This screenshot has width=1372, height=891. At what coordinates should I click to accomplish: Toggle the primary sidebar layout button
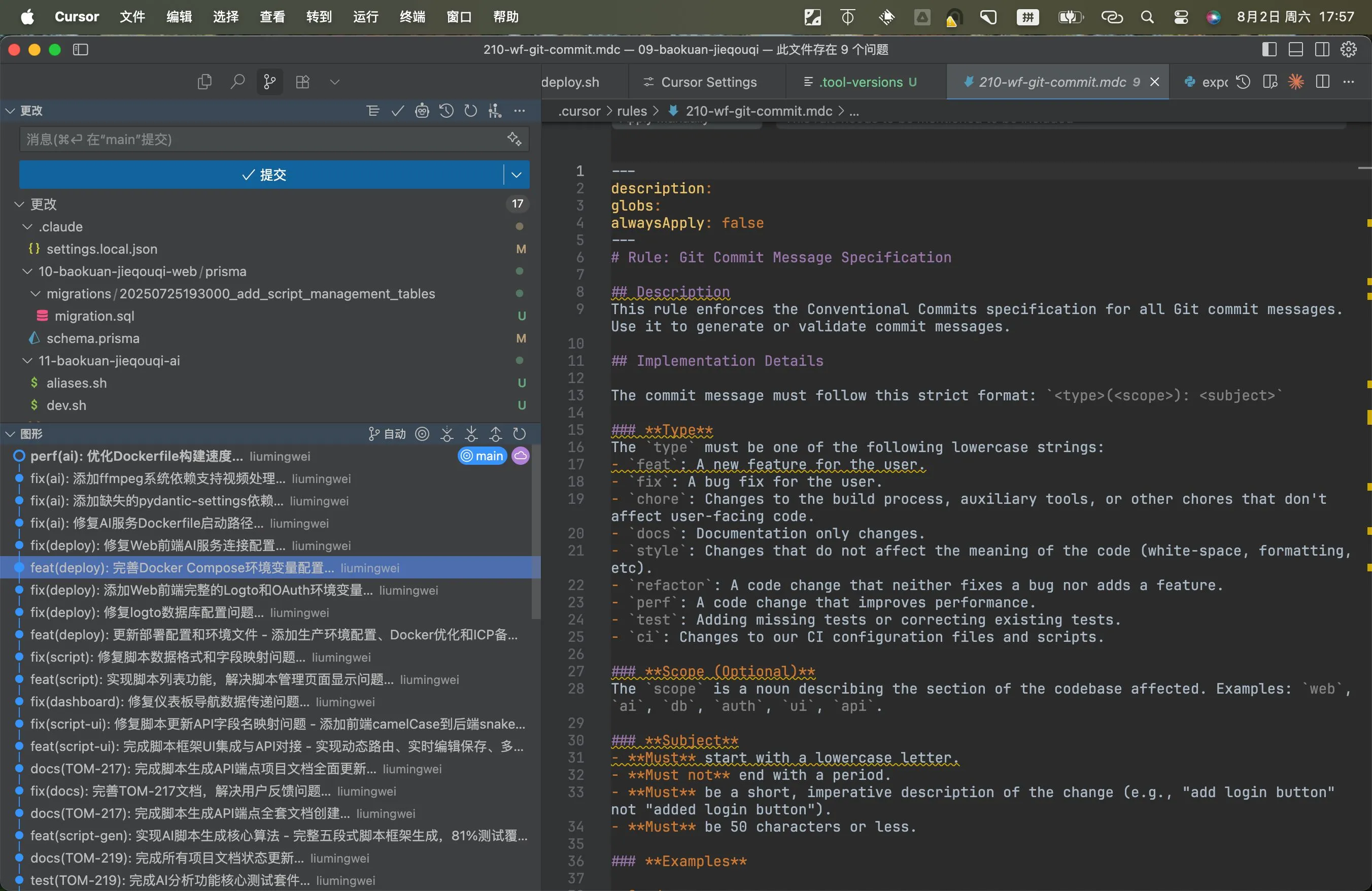[1269, 50]
